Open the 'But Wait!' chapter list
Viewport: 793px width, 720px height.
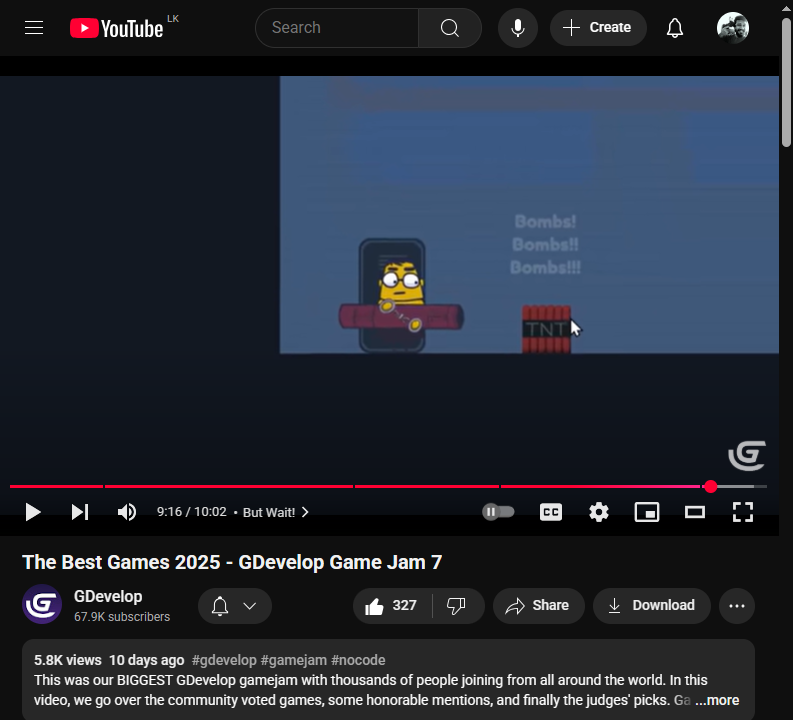pos(276,512)
